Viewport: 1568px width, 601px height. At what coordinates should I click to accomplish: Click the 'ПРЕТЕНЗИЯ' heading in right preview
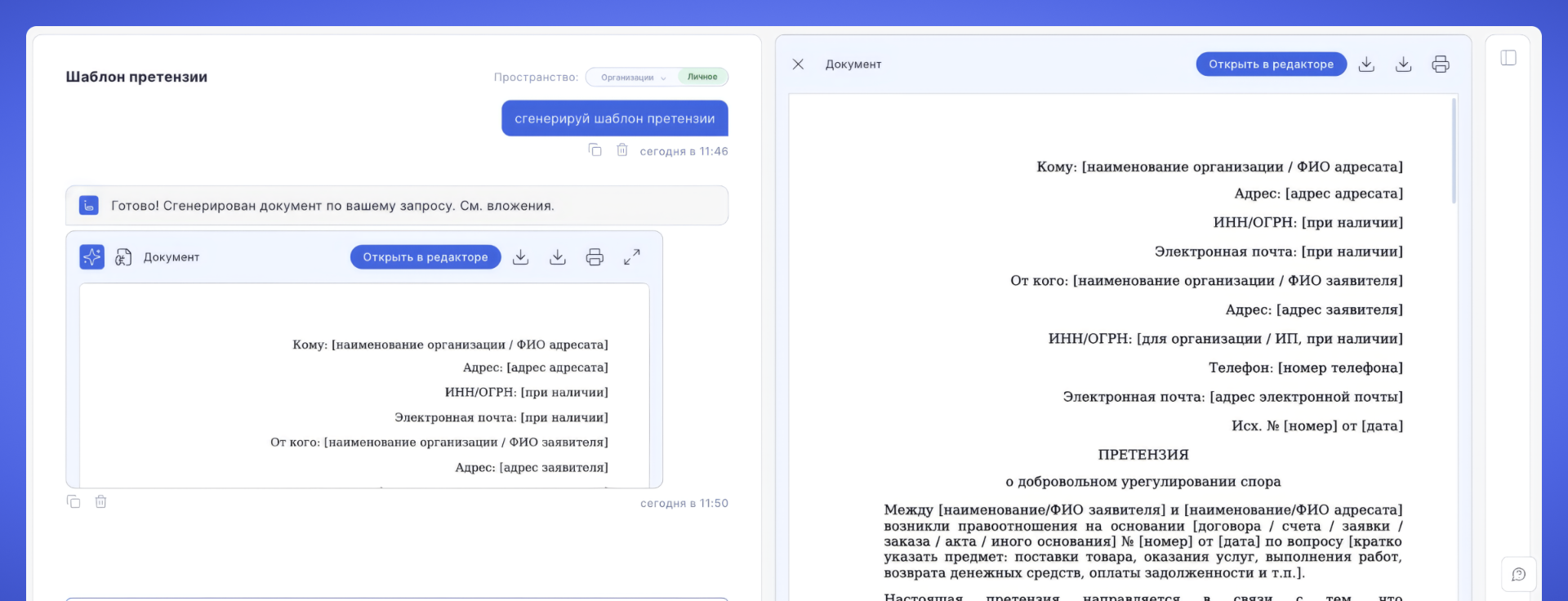(1143, 455)
